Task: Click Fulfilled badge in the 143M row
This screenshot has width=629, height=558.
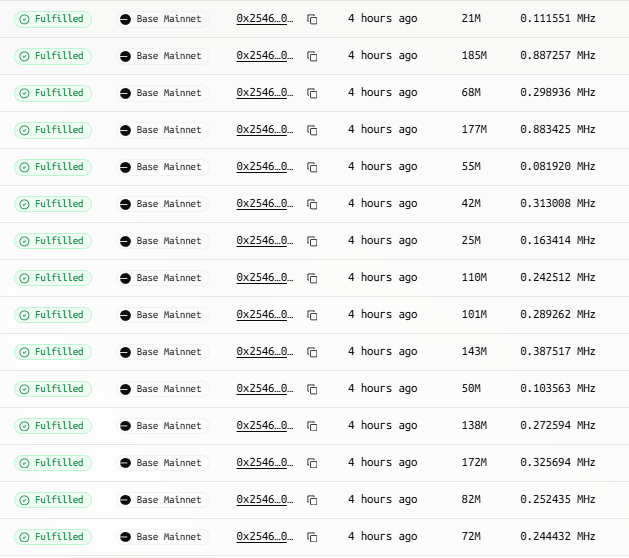Action: [53, 352]
